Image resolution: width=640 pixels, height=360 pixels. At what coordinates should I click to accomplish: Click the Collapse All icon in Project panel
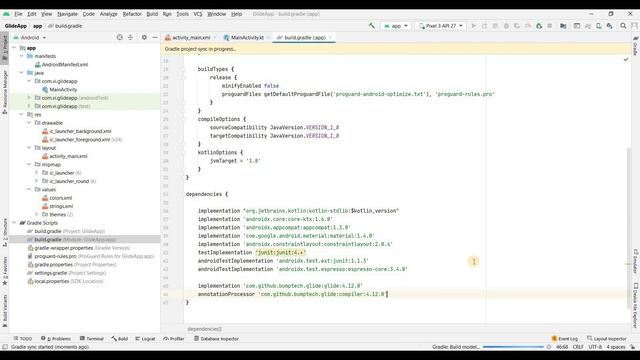(131, 37)
